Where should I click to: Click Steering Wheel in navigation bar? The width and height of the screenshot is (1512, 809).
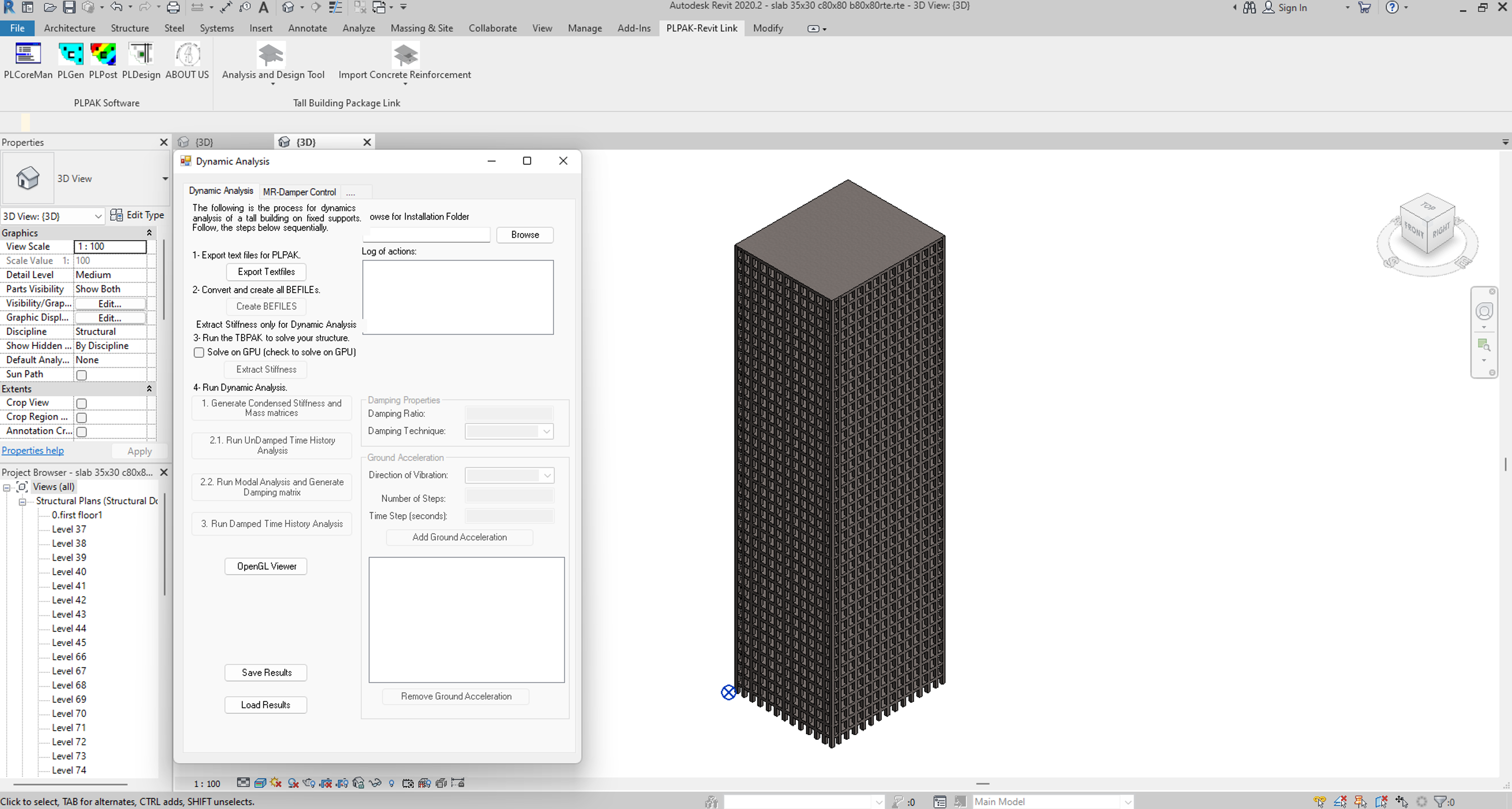tap(1484, 311)
